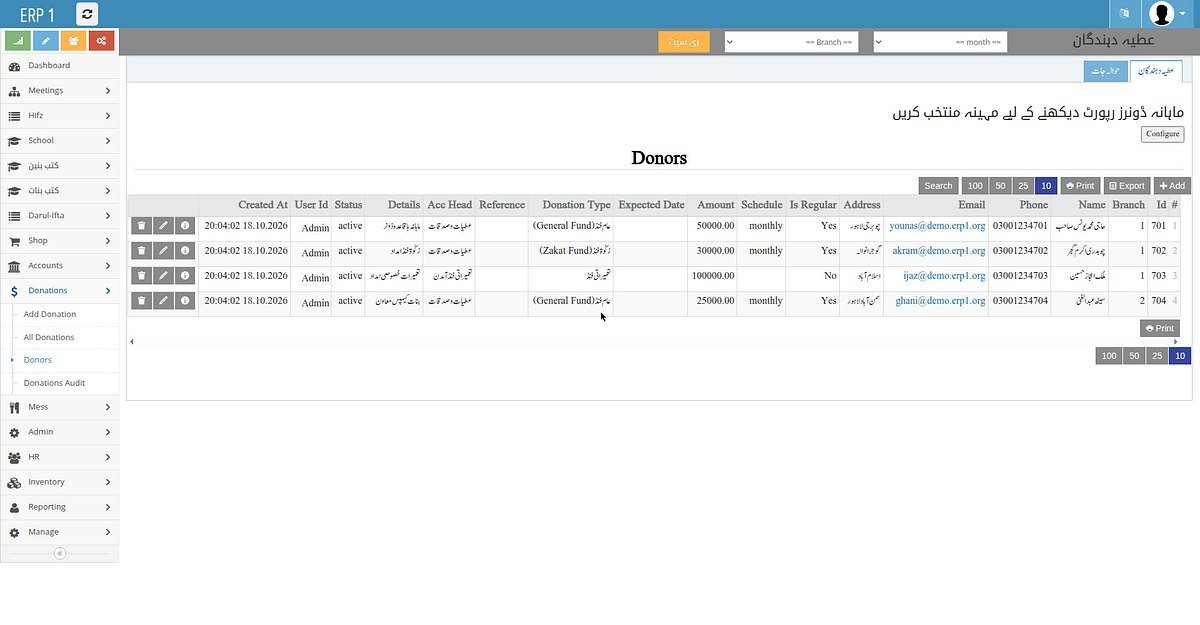Click the Export button

tap(1126, 186)
